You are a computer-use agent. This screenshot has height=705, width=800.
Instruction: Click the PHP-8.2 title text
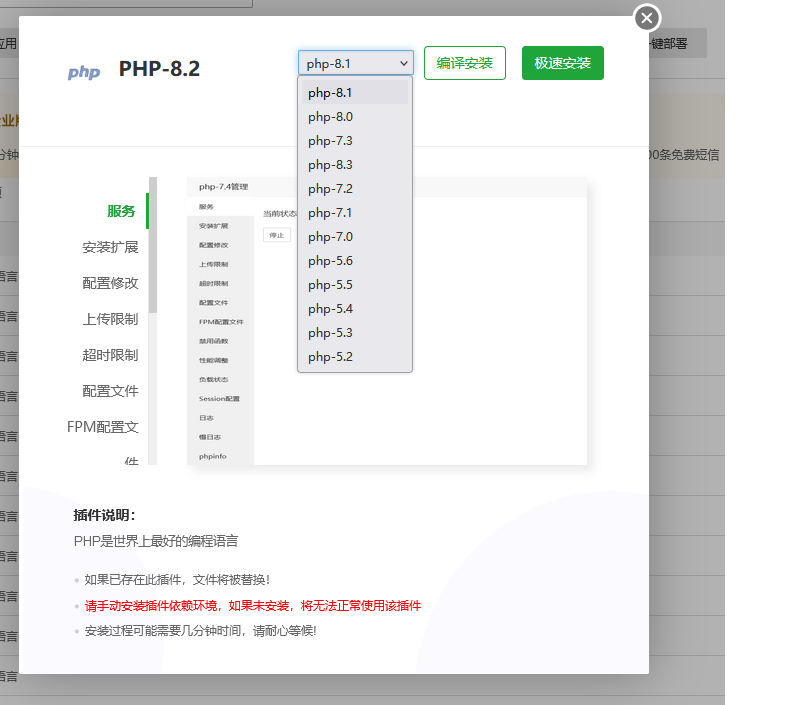pyautogui.click(x=159, y=69)
